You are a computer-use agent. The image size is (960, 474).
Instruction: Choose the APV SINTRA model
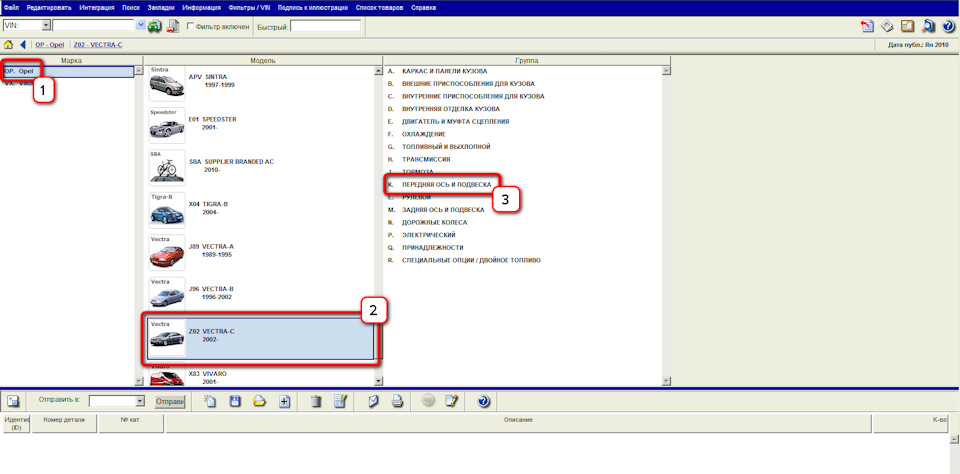pyautogui.click(x=261, y=83)
